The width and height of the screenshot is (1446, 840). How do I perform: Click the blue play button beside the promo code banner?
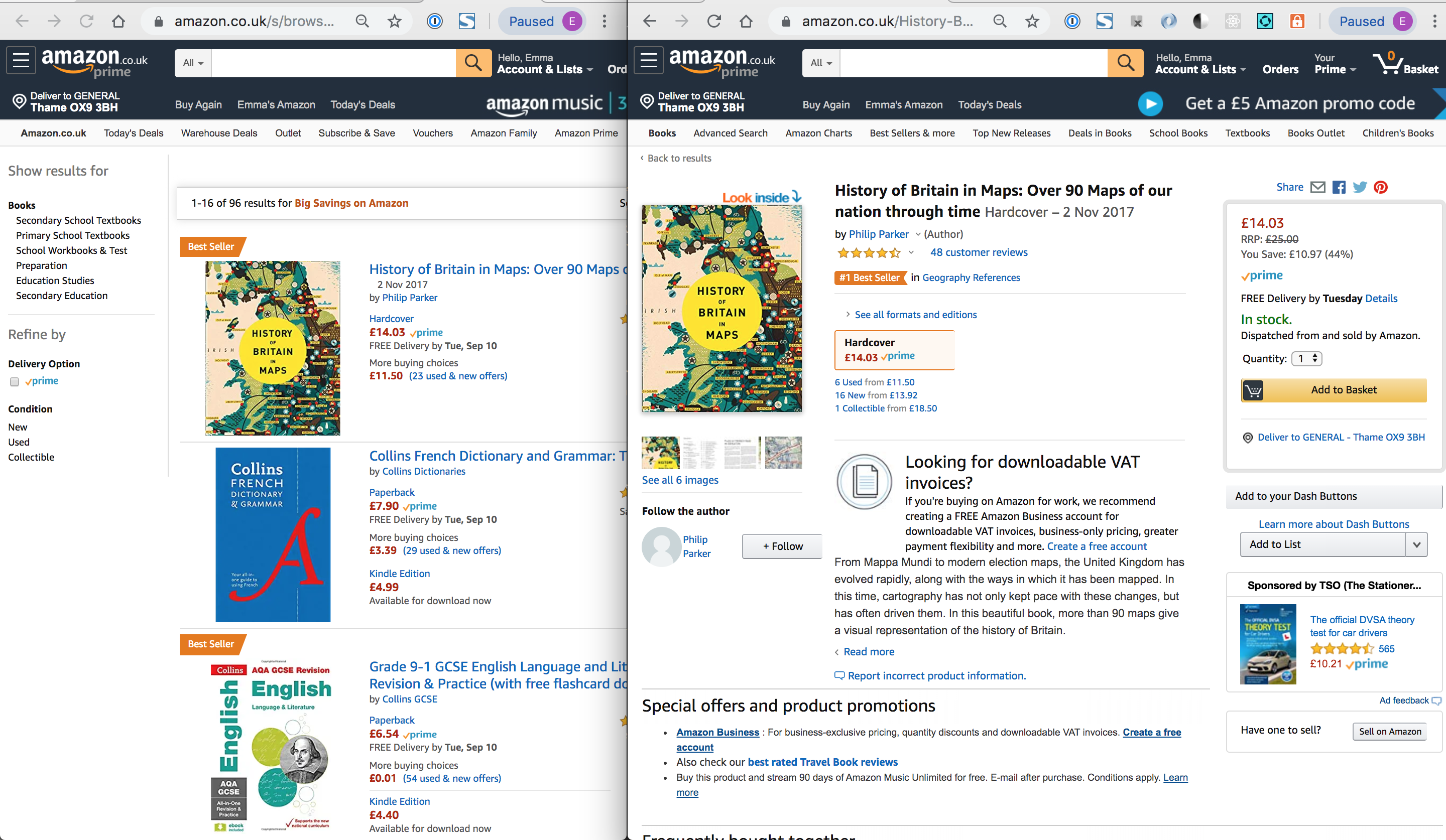pos(1150,104)
